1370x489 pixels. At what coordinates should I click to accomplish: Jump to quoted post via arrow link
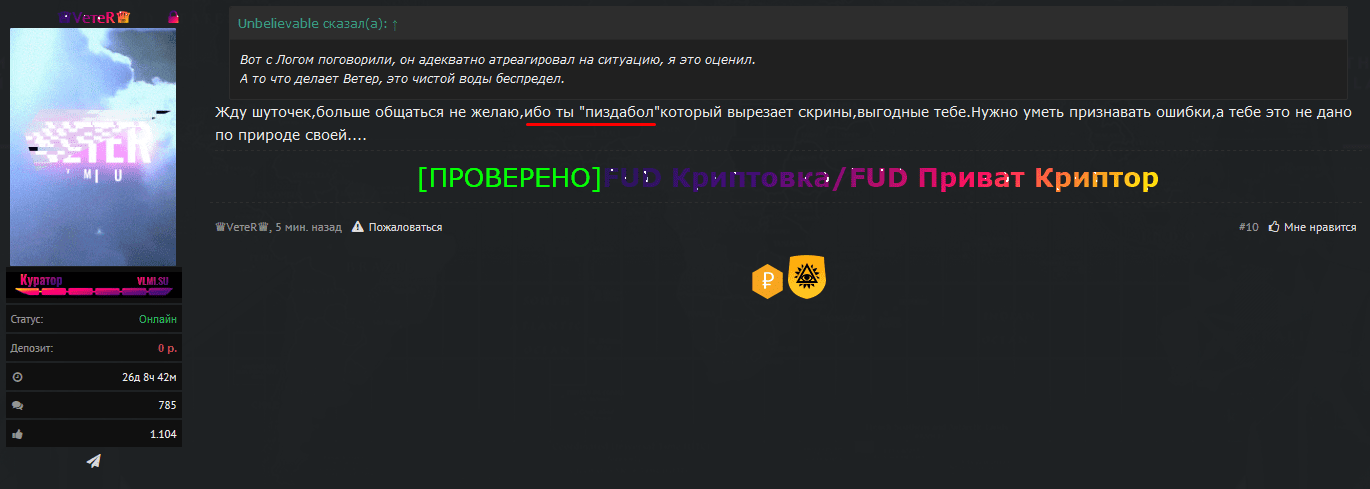[x=395, y=24]
